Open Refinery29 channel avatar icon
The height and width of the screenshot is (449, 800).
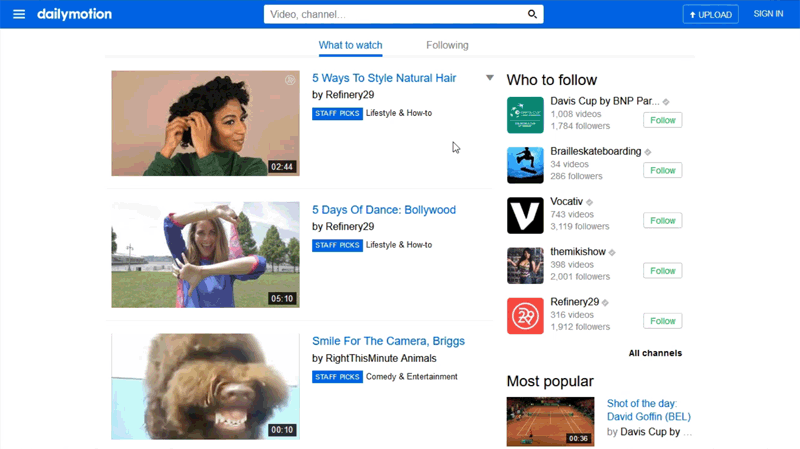tap(525, 316)
